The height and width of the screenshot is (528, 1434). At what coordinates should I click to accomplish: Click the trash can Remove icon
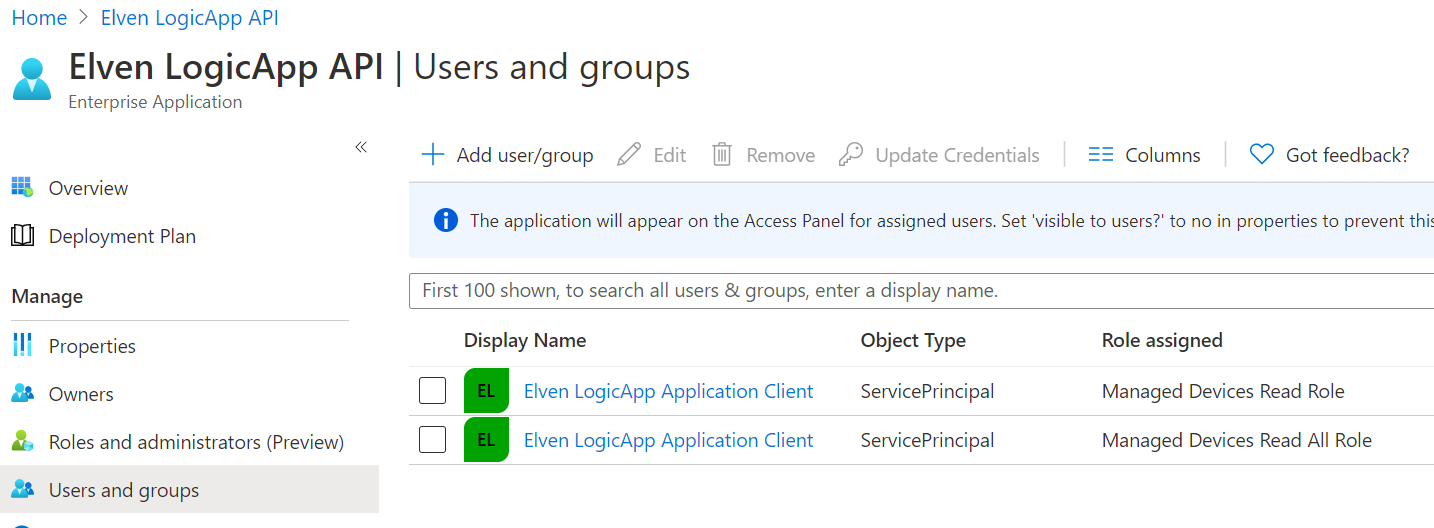point(722,155)
